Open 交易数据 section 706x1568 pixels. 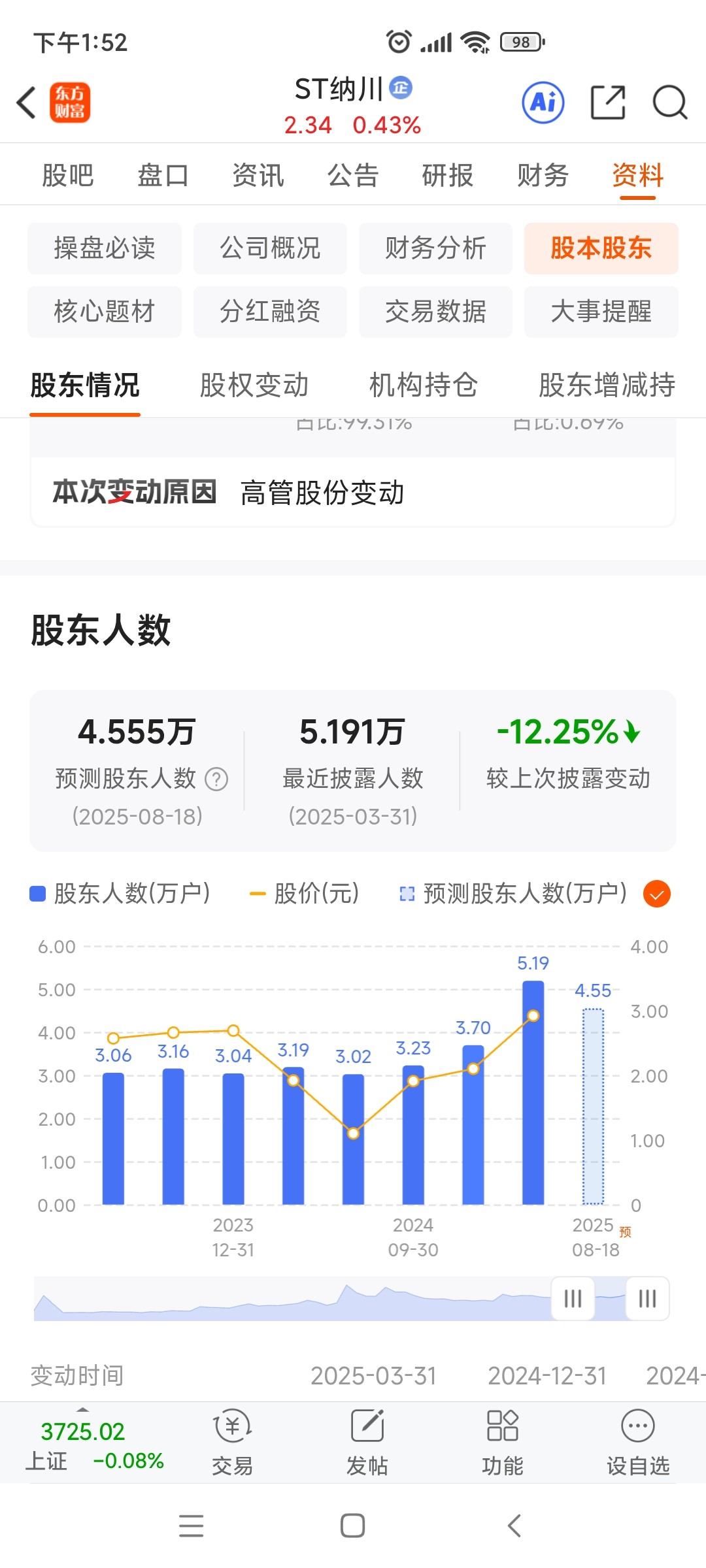pyautogui.click(x=435, y=312)
